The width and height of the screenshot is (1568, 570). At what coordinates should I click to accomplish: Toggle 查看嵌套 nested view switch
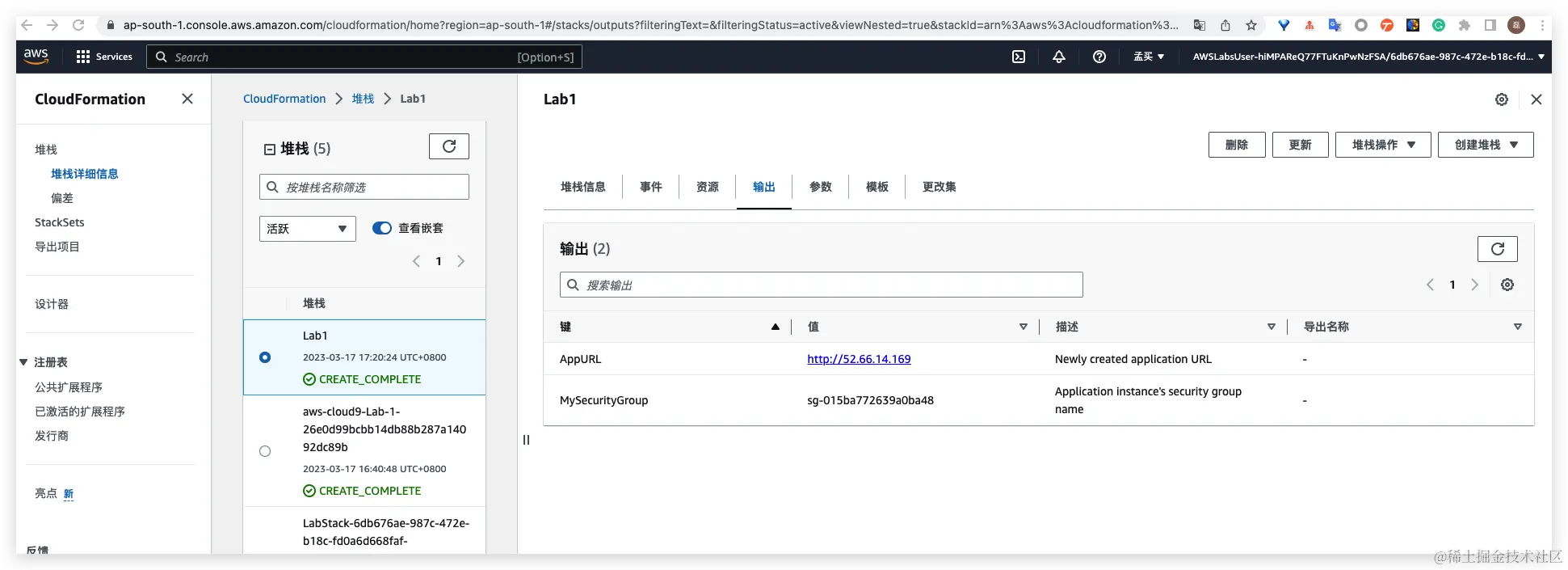[382, 228]
